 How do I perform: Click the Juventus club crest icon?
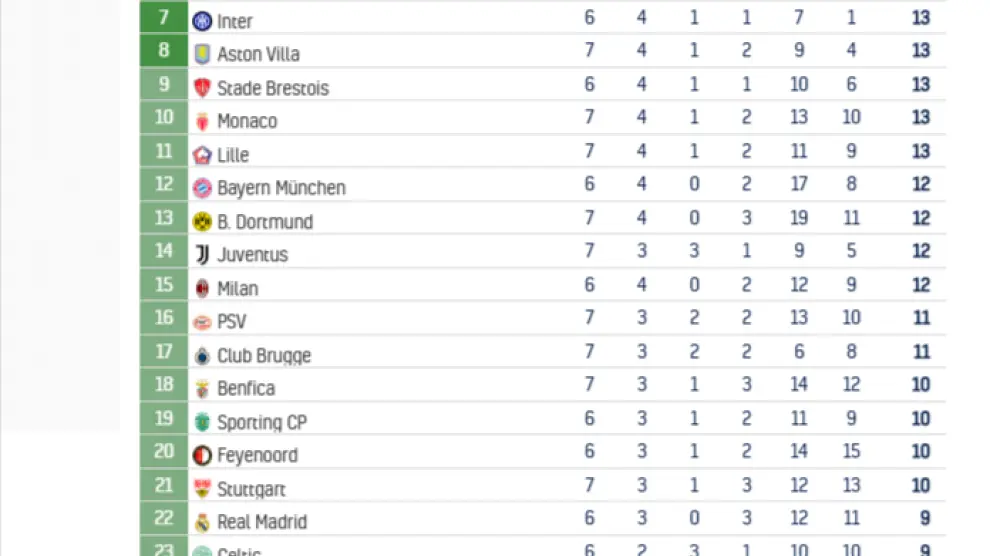pyautogui.click(x=202, y=255)
